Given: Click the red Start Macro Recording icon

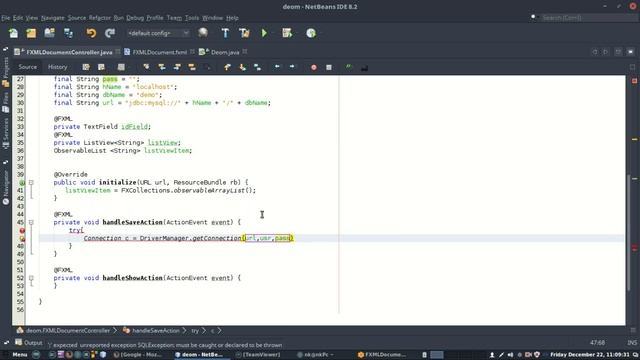Looking at the screenshot, I should click(x=313, y=67).
